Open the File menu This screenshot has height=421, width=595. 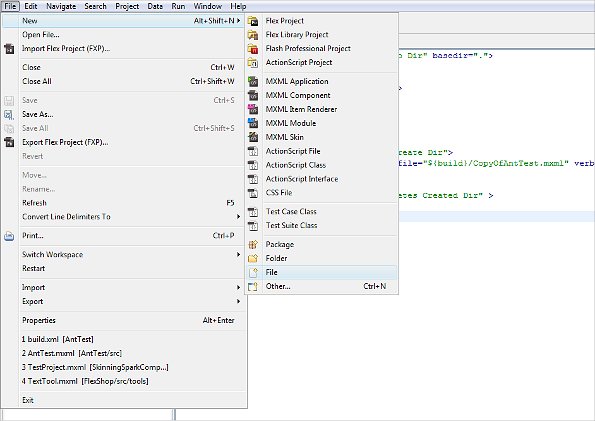[10, 6]
